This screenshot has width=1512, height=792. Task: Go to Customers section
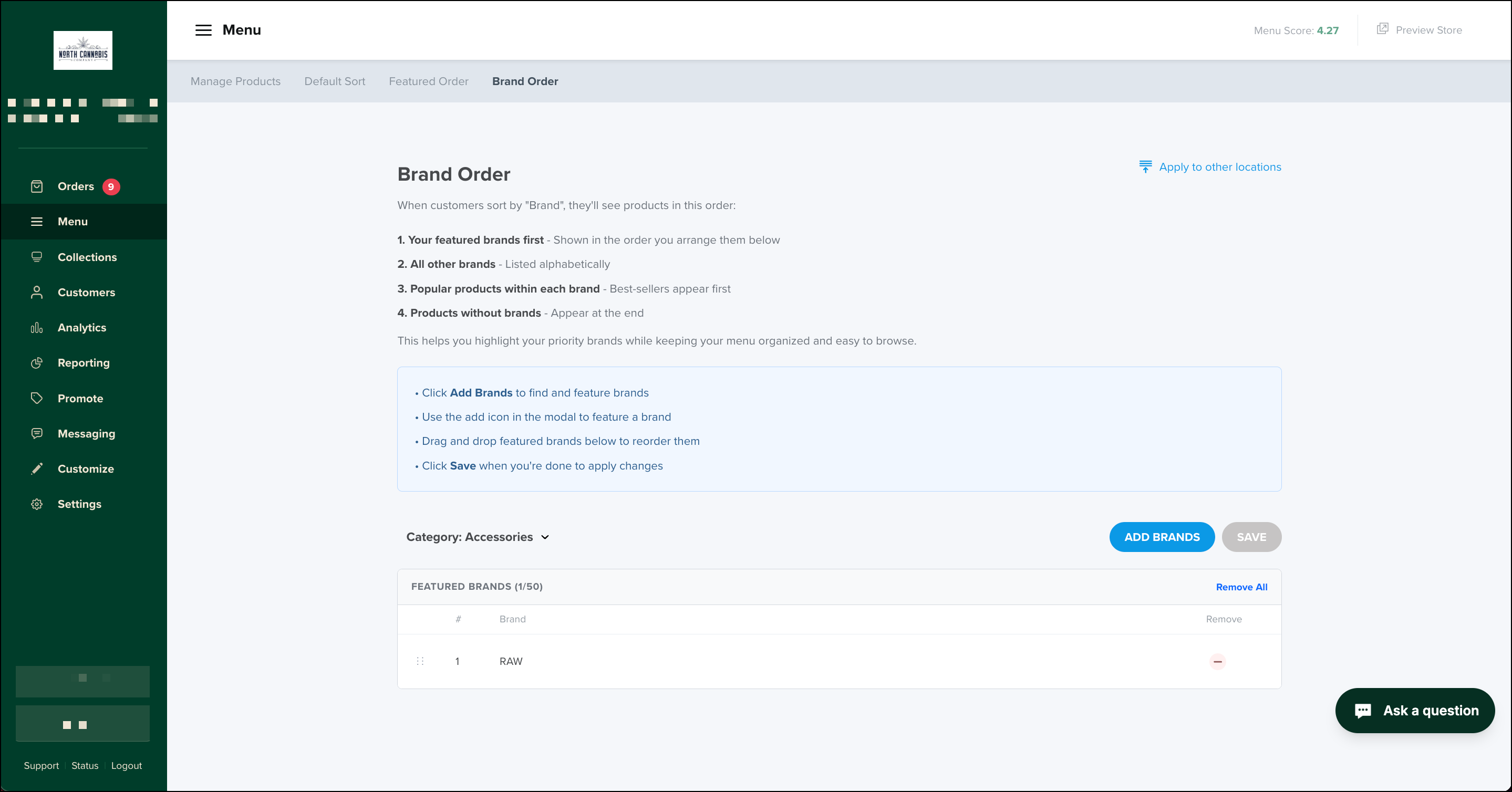[84, 292]
